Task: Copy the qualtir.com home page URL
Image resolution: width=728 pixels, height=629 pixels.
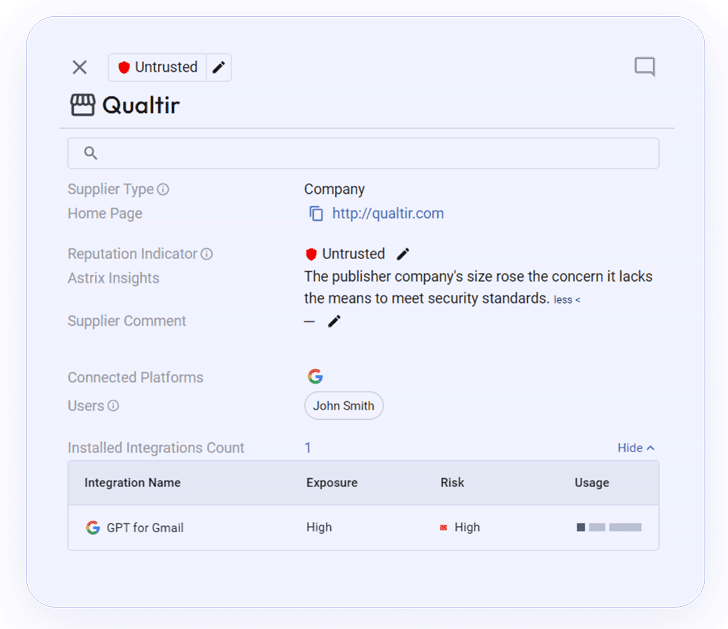Action: 316,214
